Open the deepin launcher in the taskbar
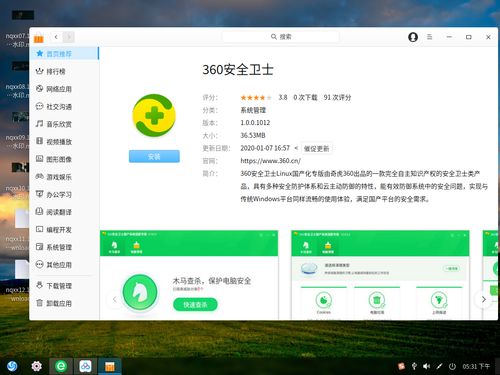Screen dimensions: 500x375 (12, 366)
